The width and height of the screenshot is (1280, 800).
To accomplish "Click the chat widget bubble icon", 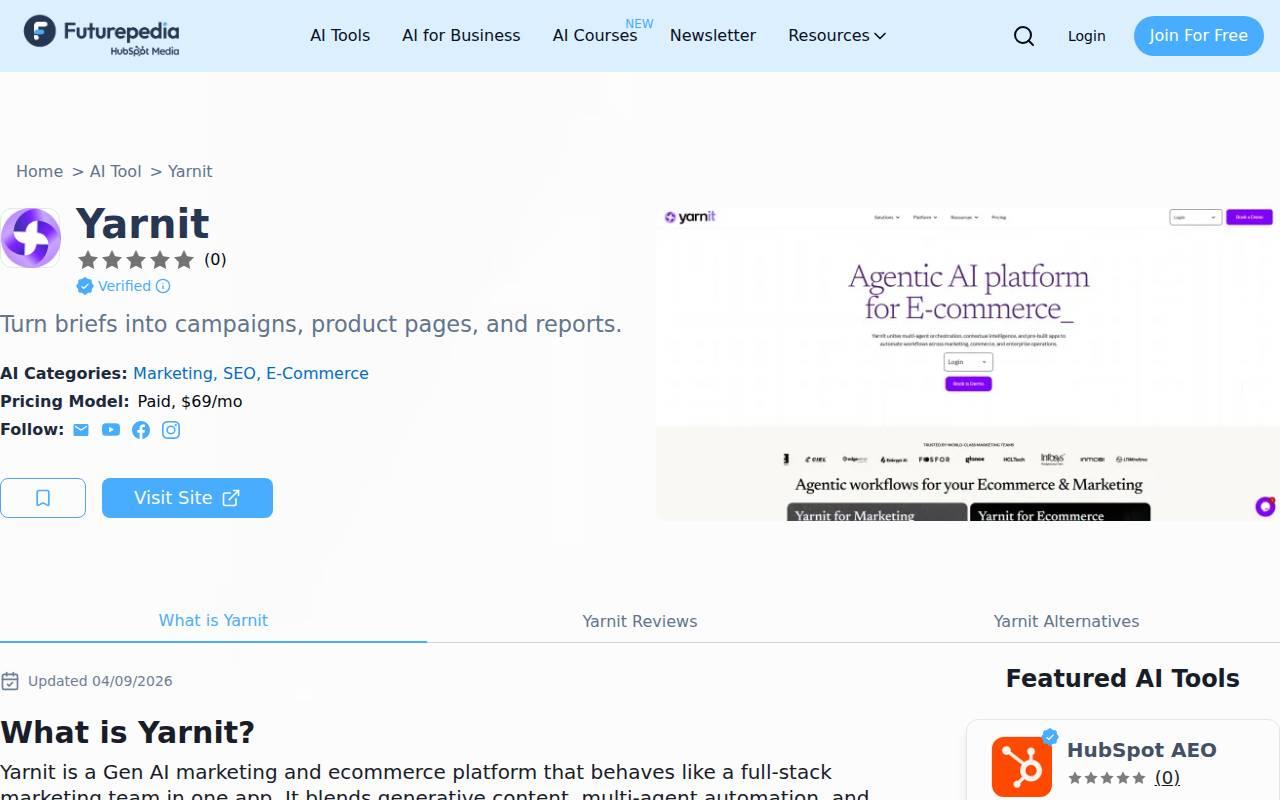I will (x=1265, y=507).
